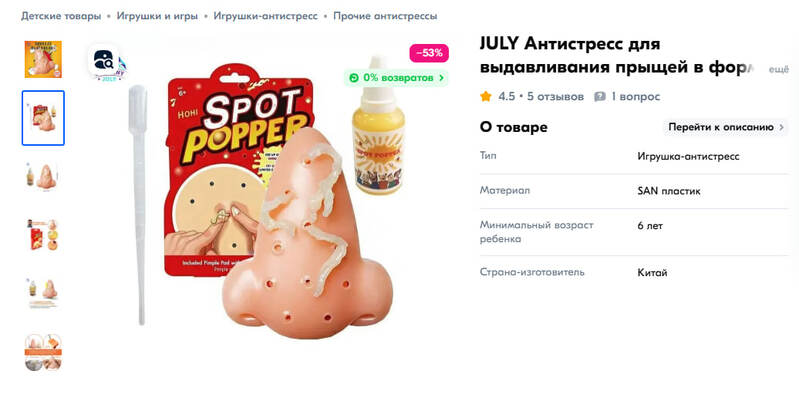The image size is (799, 415).
Task: Click the pink "-53%" discount badge
Action: pyautogui.click(x=429, y=53)
